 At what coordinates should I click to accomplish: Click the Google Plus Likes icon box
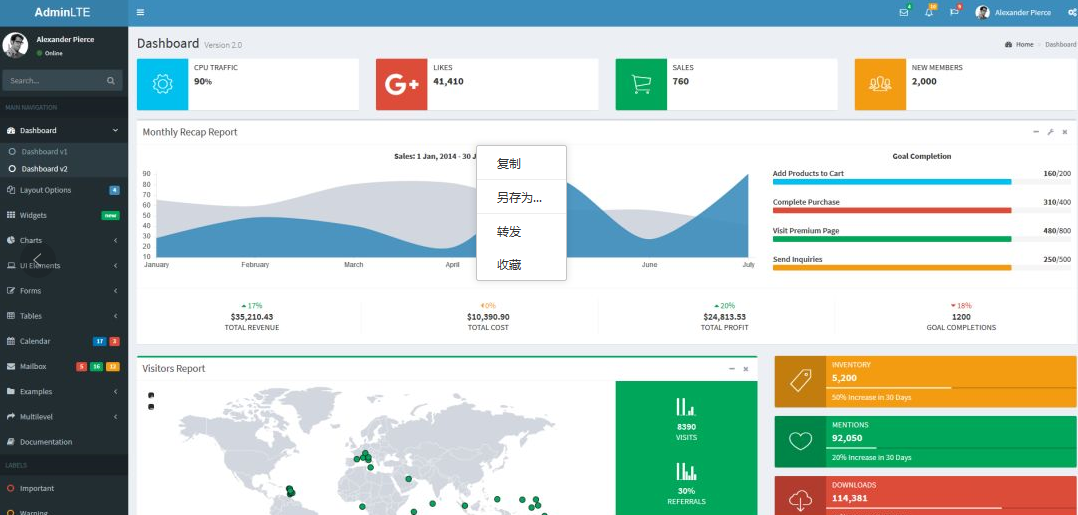(401, 84)
